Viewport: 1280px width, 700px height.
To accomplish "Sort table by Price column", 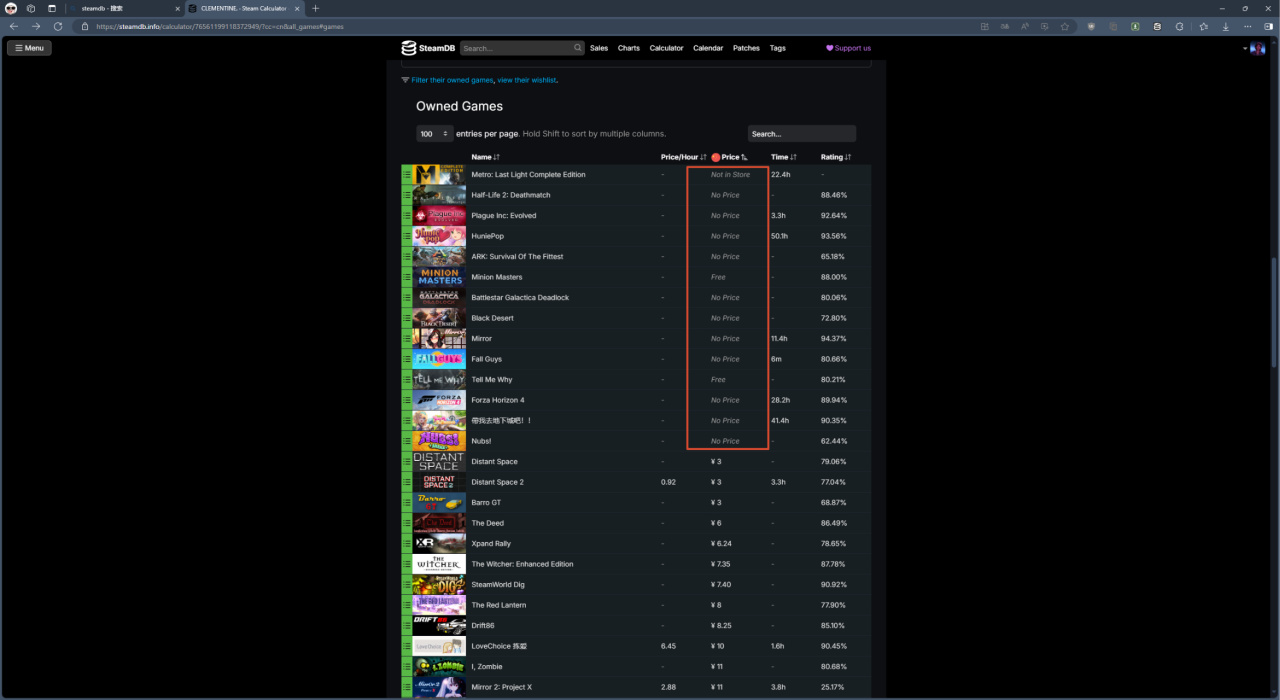I will coord(730,157).
